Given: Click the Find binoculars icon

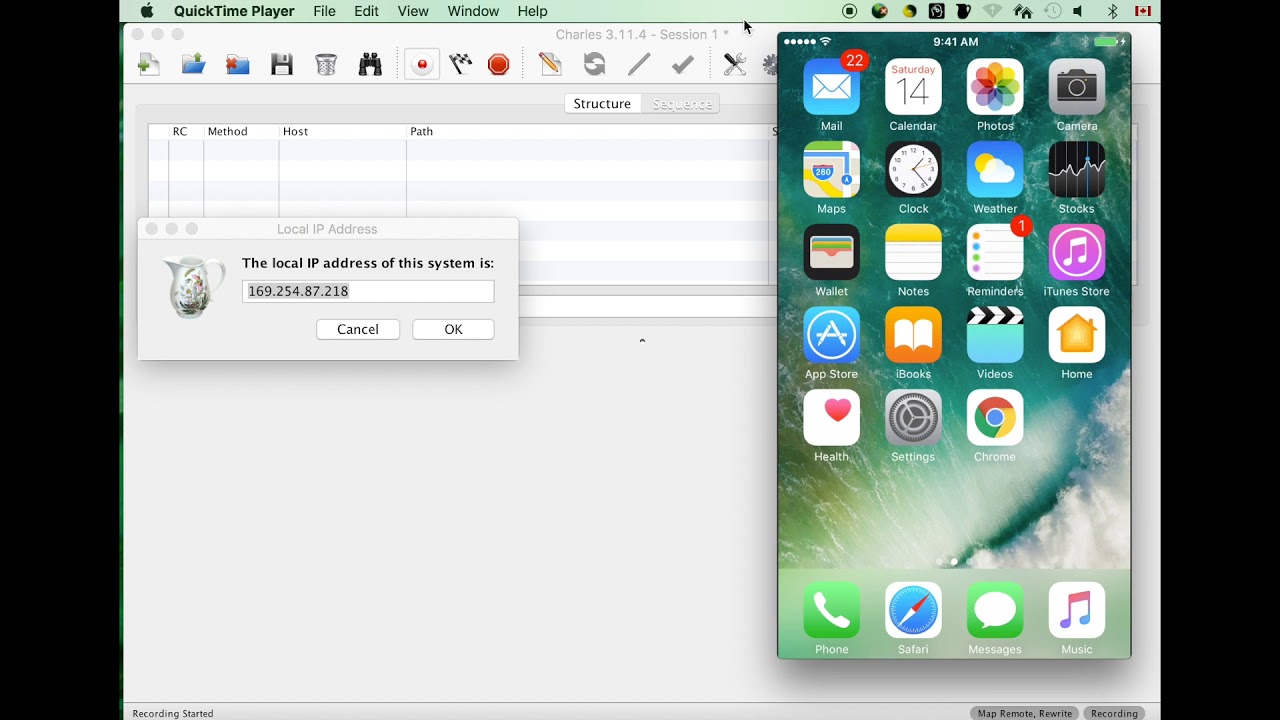Looking at the screenshot, I should coord(370,65).
